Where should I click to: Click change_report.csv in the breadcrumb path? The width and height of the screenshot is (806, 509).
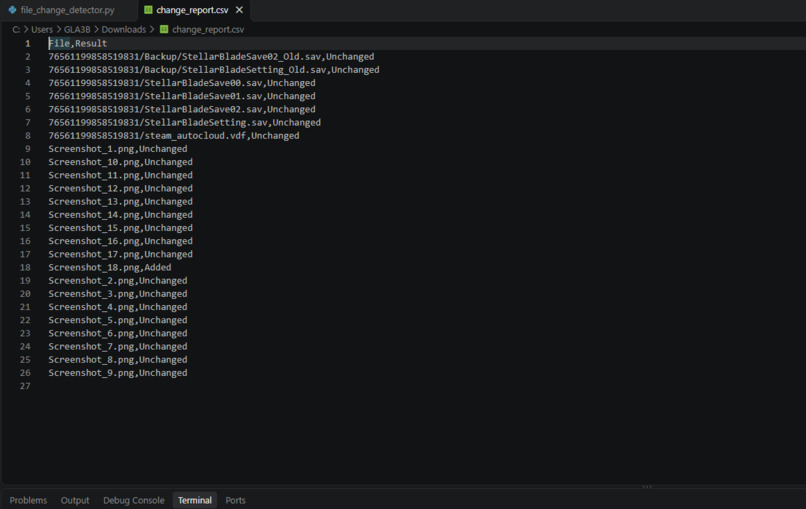208,29
